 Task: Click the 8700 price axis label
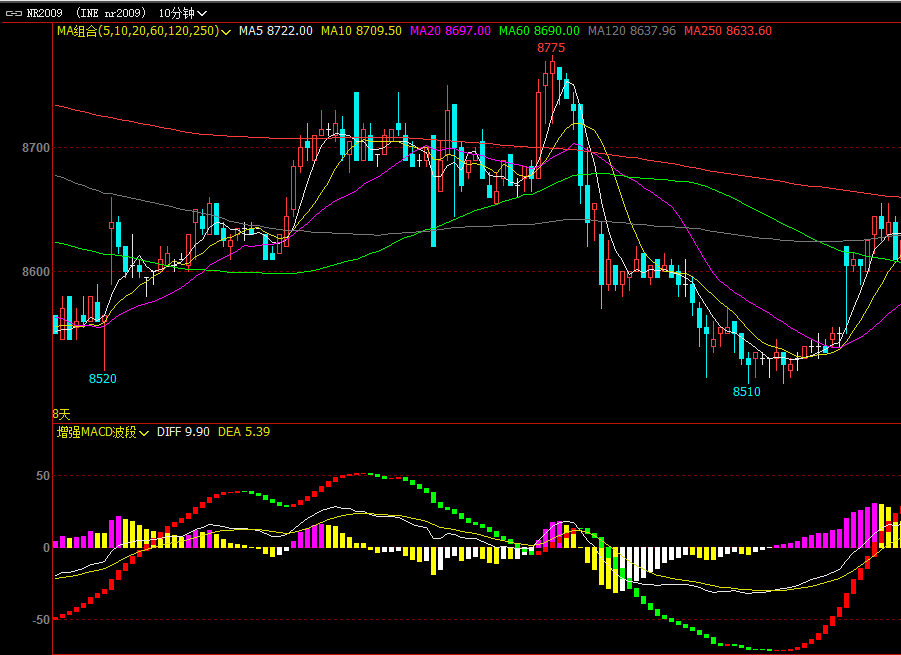click(36, 148)
